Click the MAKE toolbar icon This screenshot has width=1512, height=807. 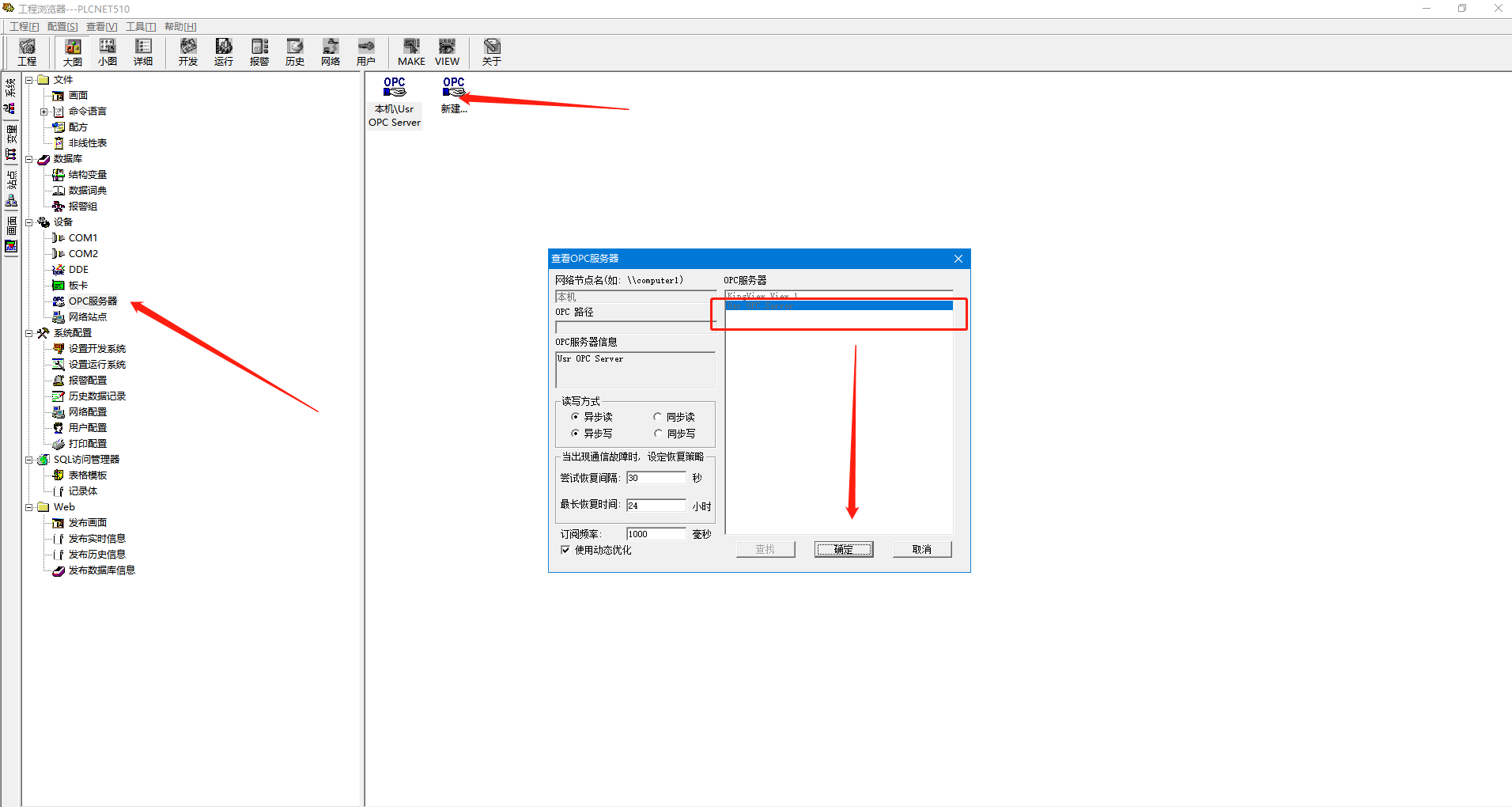(x=411, y=51)
